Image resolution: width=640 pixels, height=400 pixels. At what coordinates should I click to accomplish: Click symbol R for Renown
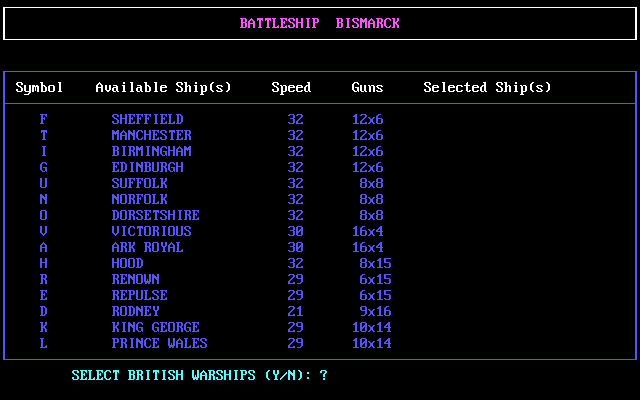pos(43,279)
